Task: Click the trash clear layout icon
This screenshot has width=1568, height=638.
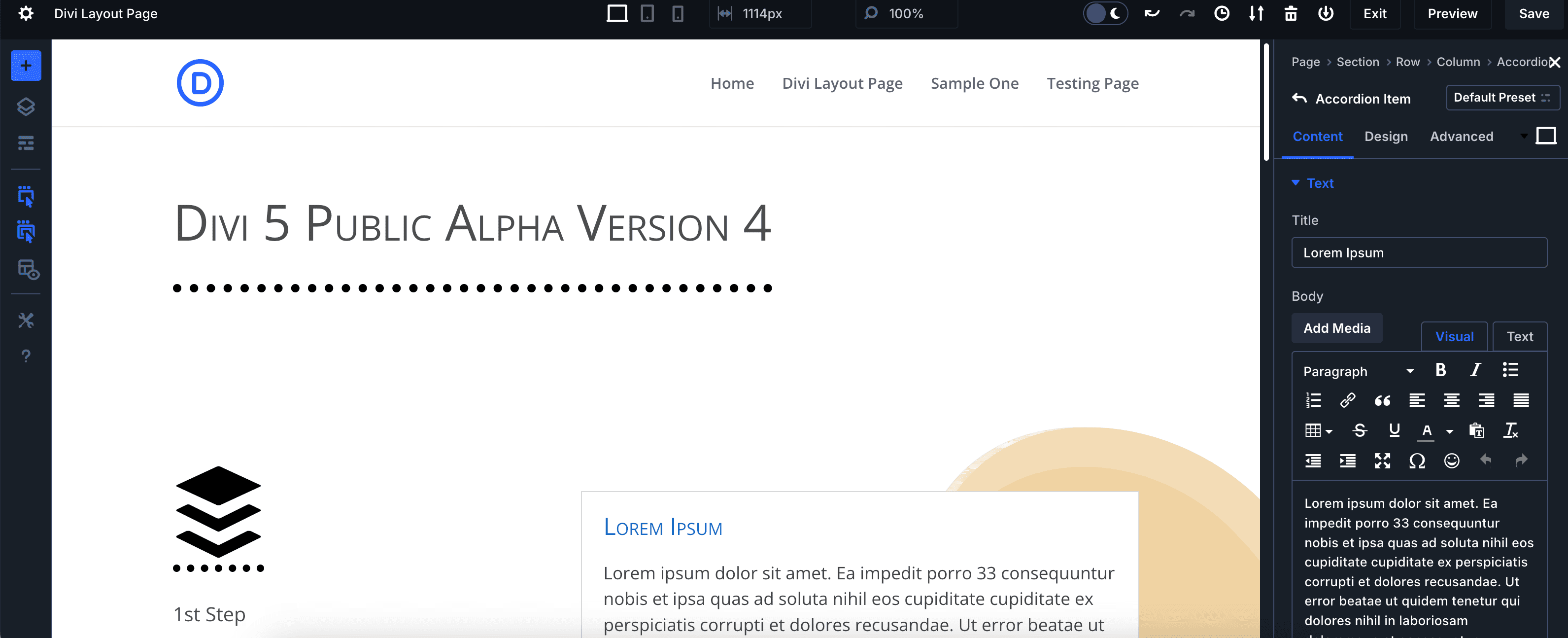Action: pos(1291,13)
